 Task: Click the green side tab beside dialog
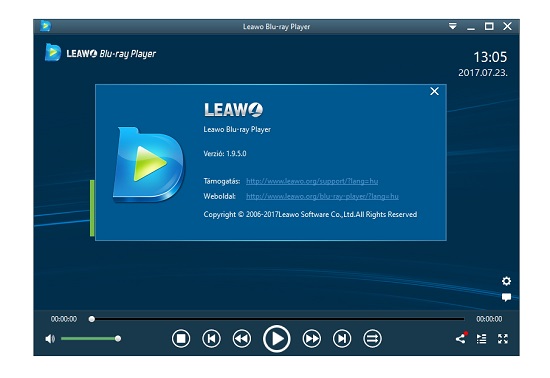[x=92, y=208]
